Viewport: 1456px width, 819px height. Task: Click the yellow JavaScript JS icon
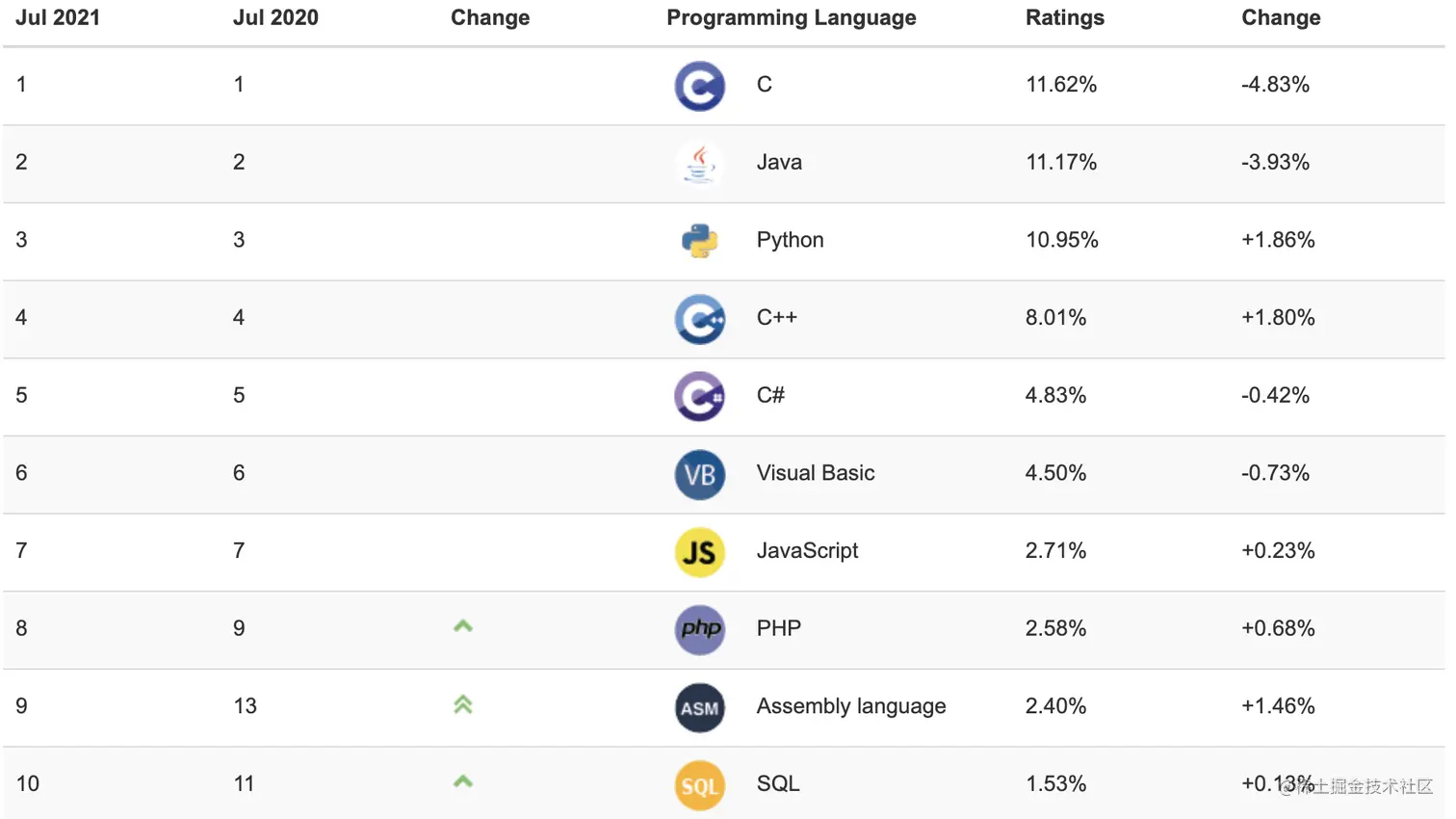699,552
